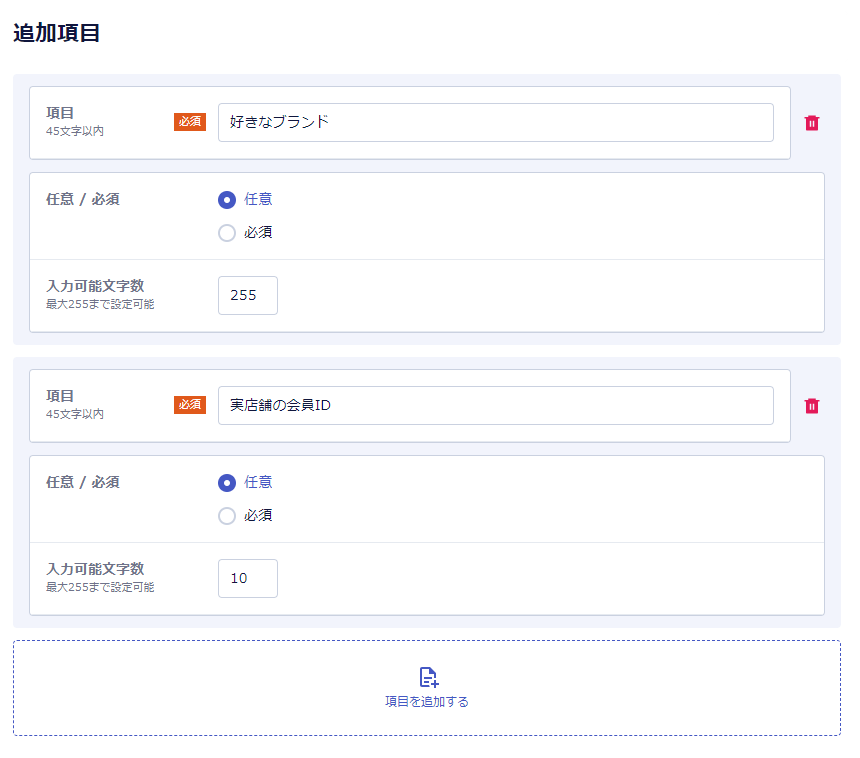The image size is (860, 758).
Task: Click trash icon for 実店舗の会員ID item
Action: 812,406
